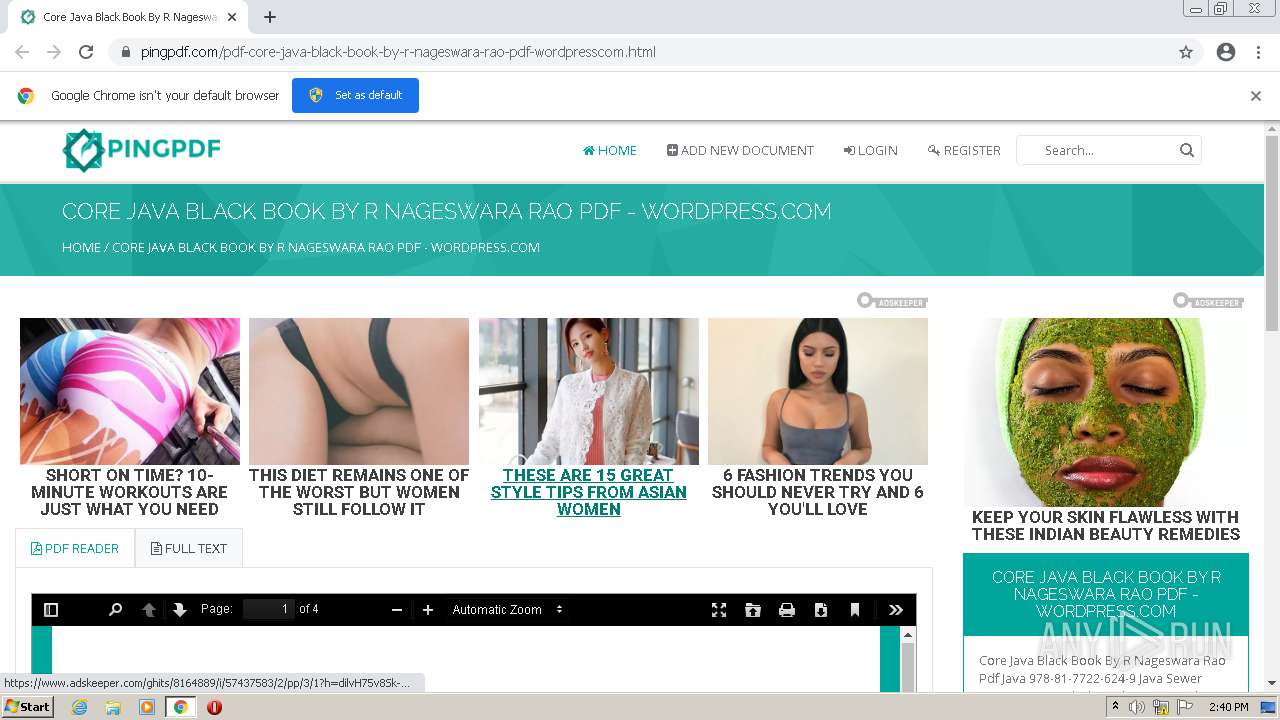Open a file in PDF viewer
The width and height of the screenshot is (1280, 720).
(x=753, y=610)
